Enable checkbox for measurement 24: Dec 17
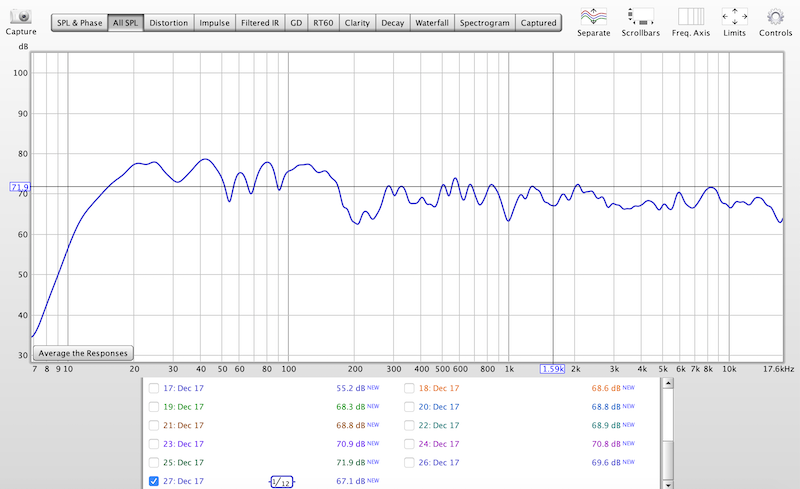The image size is (800, 489). coord(409,444)
